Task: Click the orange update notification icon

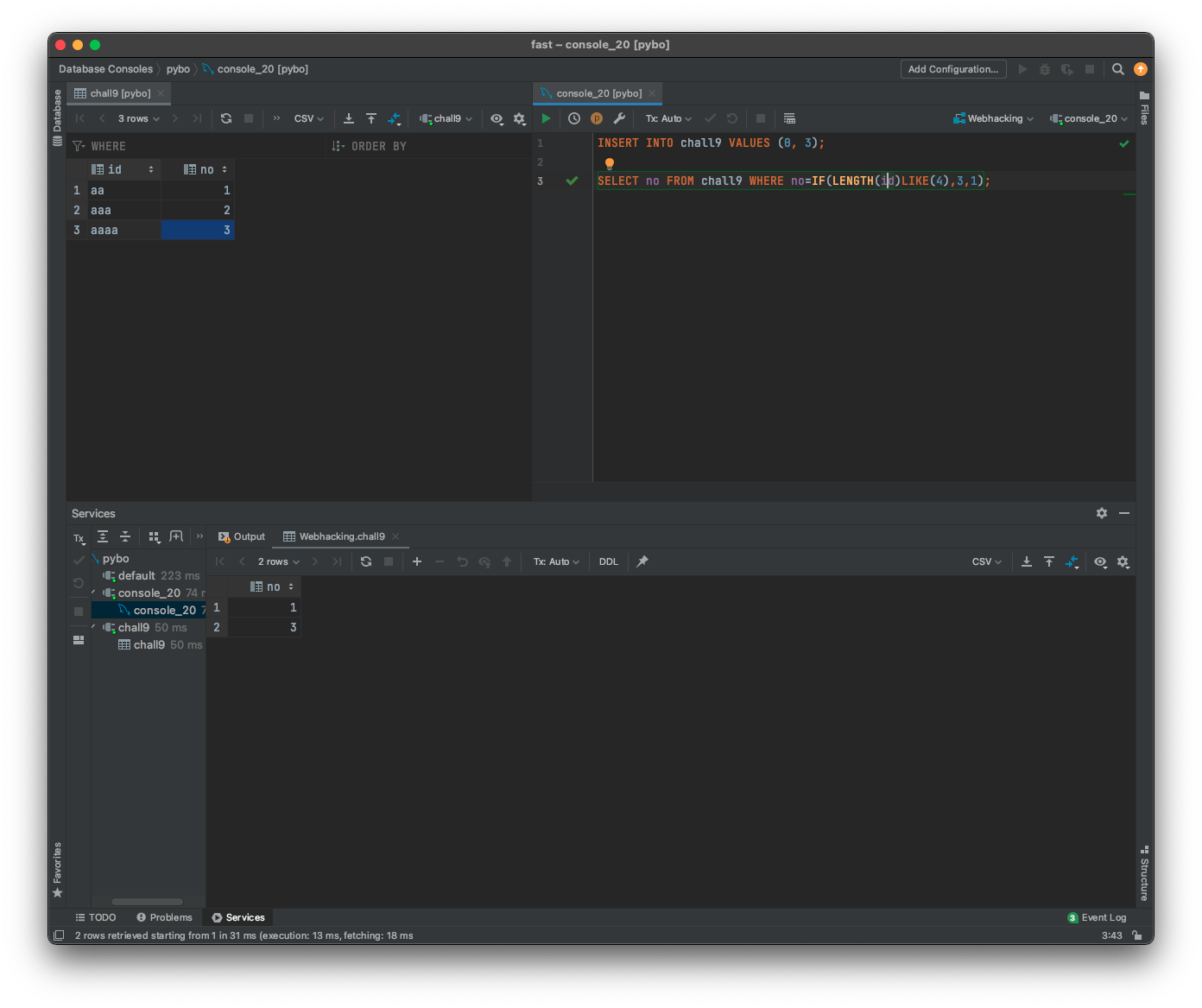Action: (1141, 69)
